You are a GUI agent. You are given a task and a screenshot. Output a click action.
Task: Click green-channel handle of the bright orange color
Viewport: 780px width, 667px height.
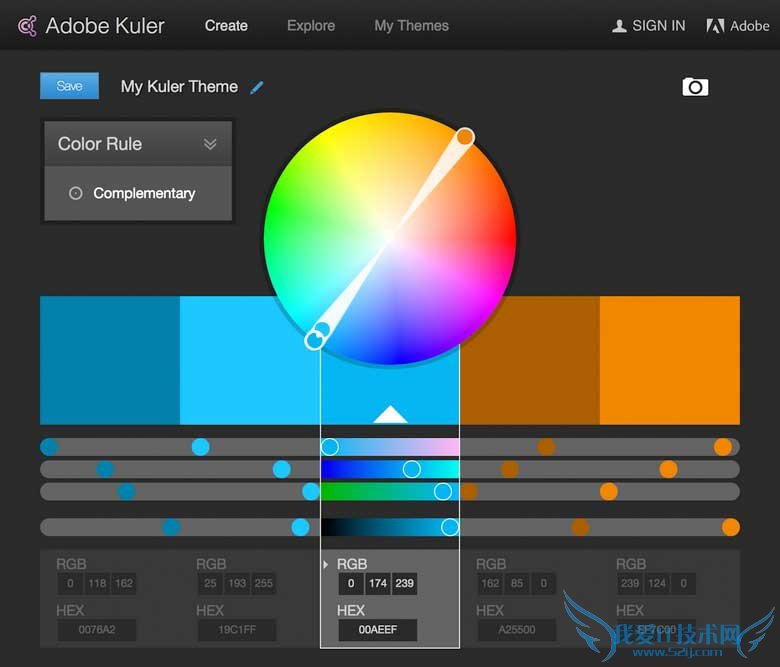(668, 469)
